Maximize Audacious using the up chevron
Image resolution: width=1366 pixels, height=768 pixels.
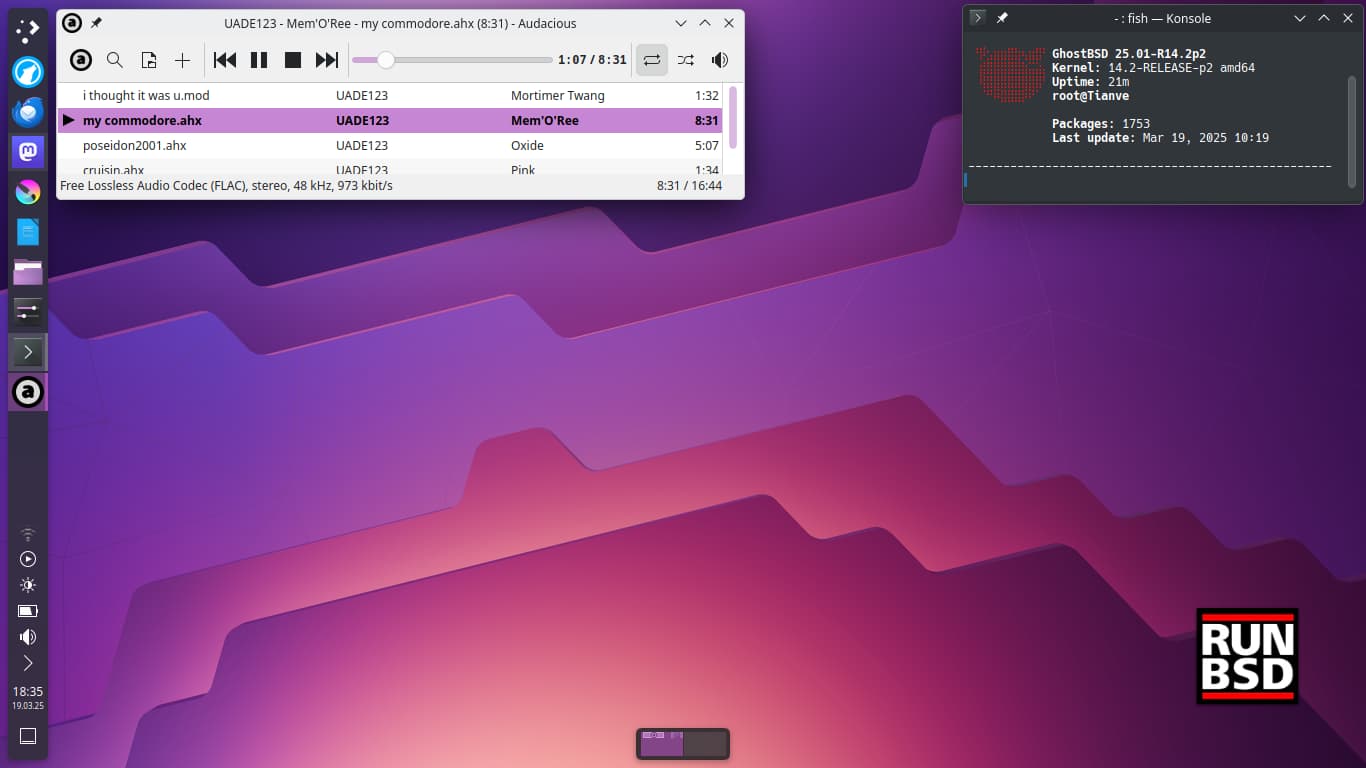(x=705, y=23)
